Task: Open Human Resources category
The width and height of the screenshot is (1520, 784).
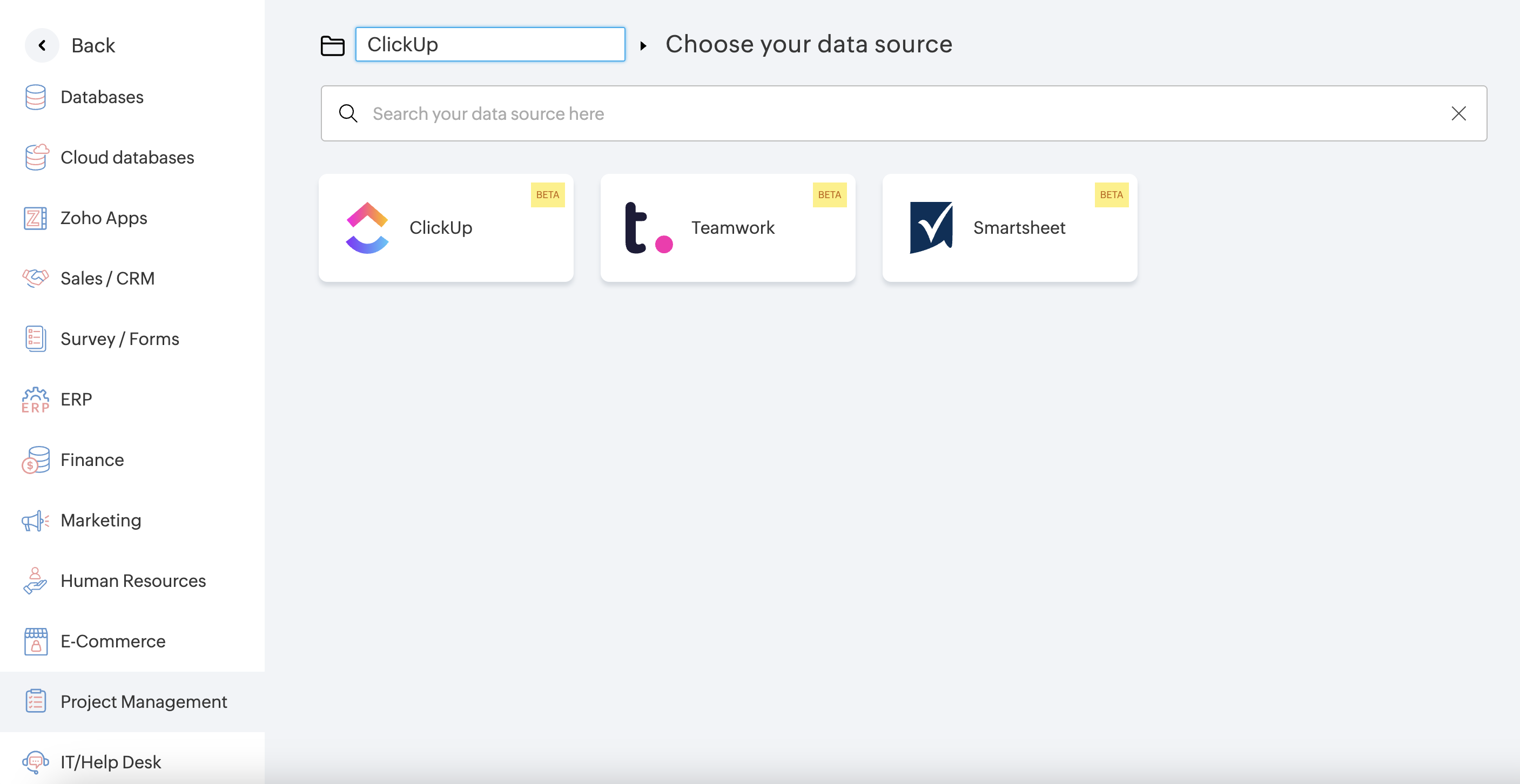Action: [x=133, y=580]
